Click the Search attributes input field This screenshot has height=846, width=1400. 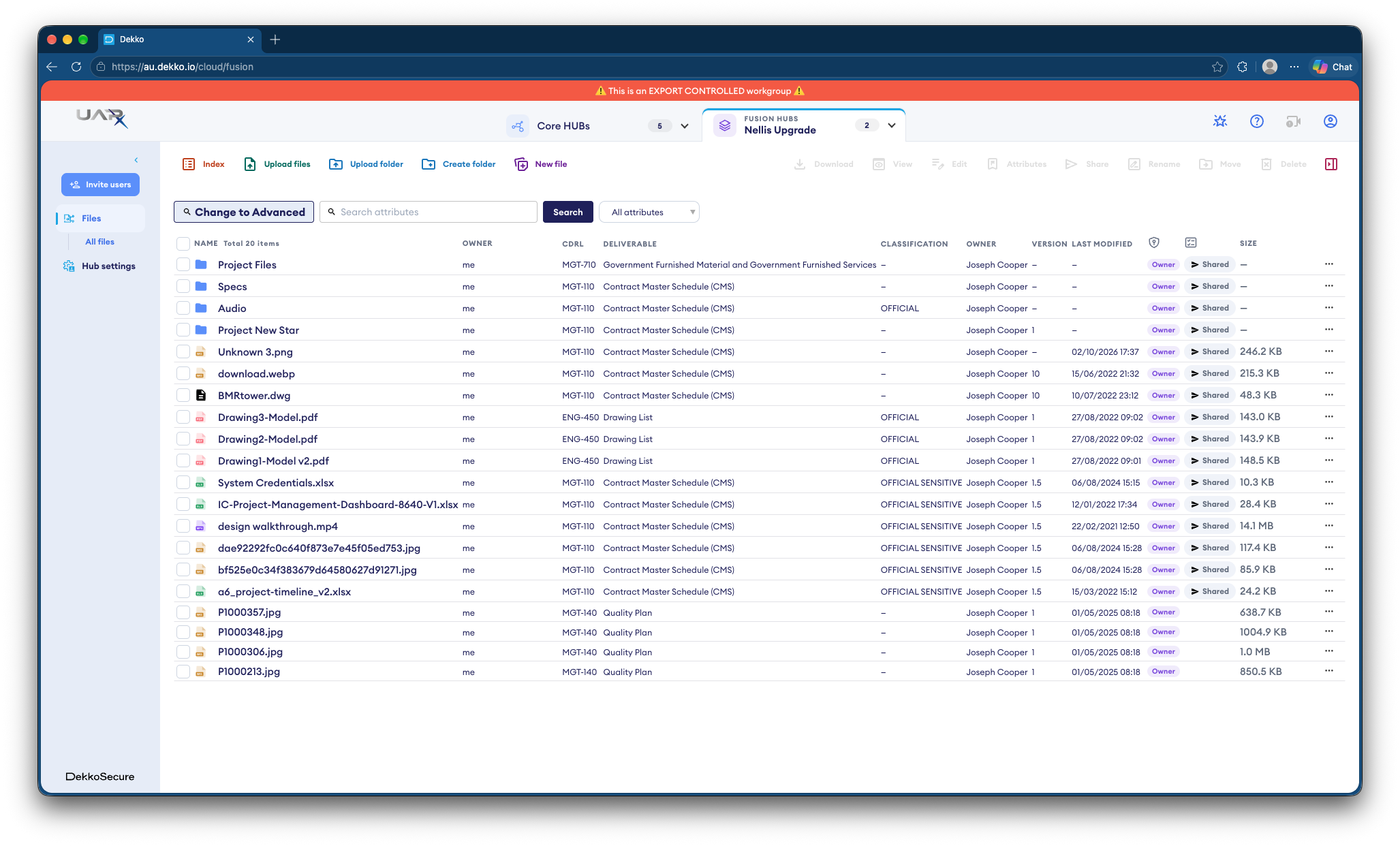click(x=429, y=212)
